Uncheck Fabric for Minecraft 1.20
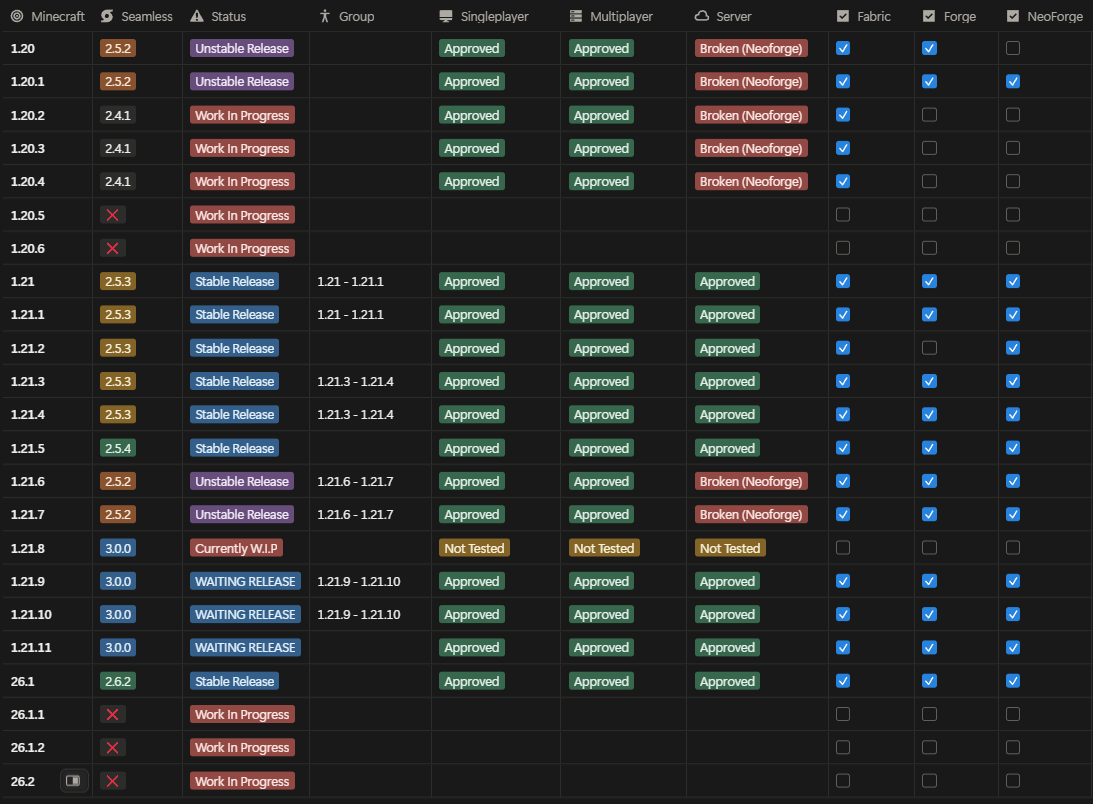This screenshot has width=1093, height=804. [x=843, y=48]
